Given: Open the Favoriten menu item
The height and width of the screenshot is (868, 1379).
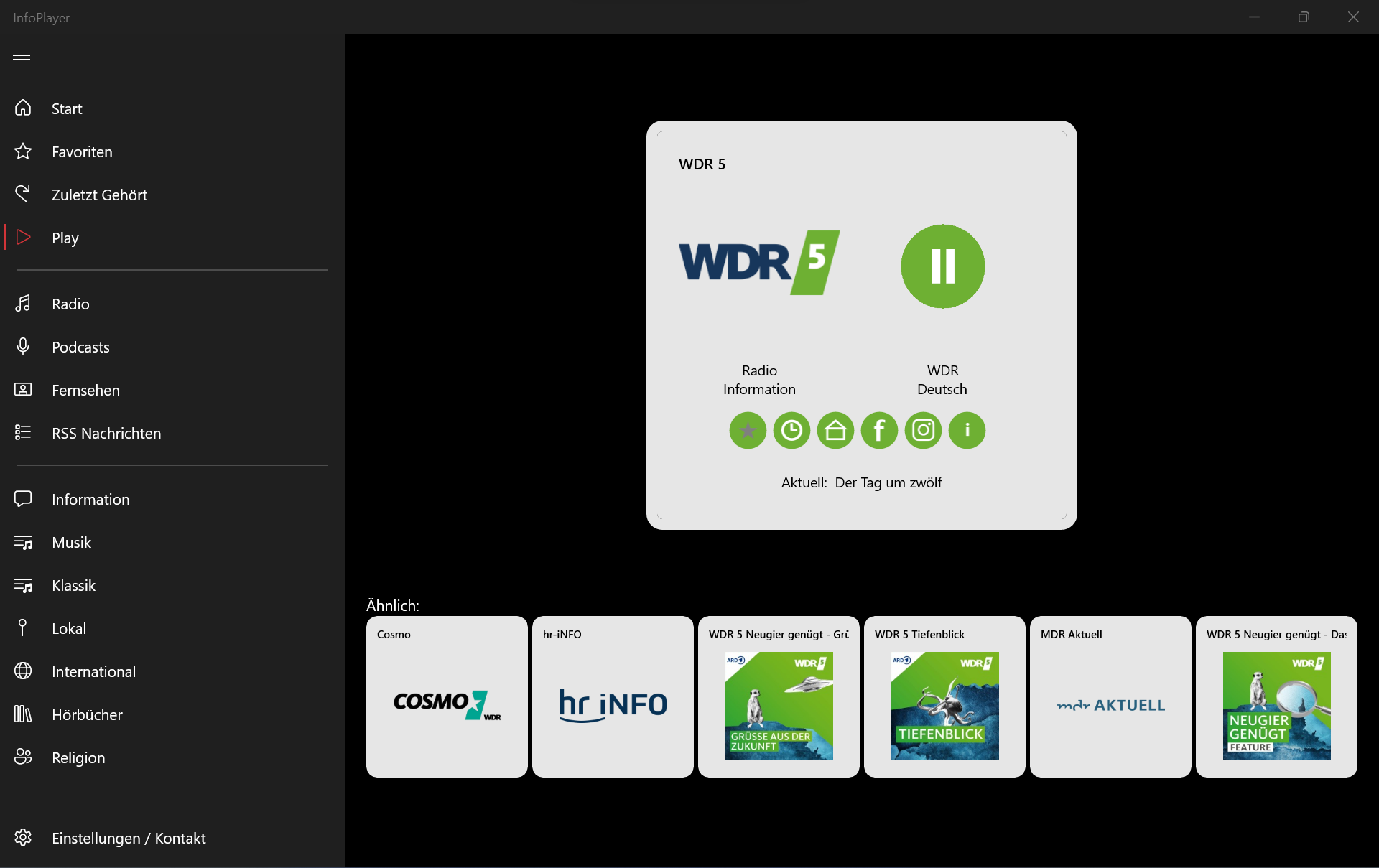Looking at the screenshot, I should pos(82,152).
